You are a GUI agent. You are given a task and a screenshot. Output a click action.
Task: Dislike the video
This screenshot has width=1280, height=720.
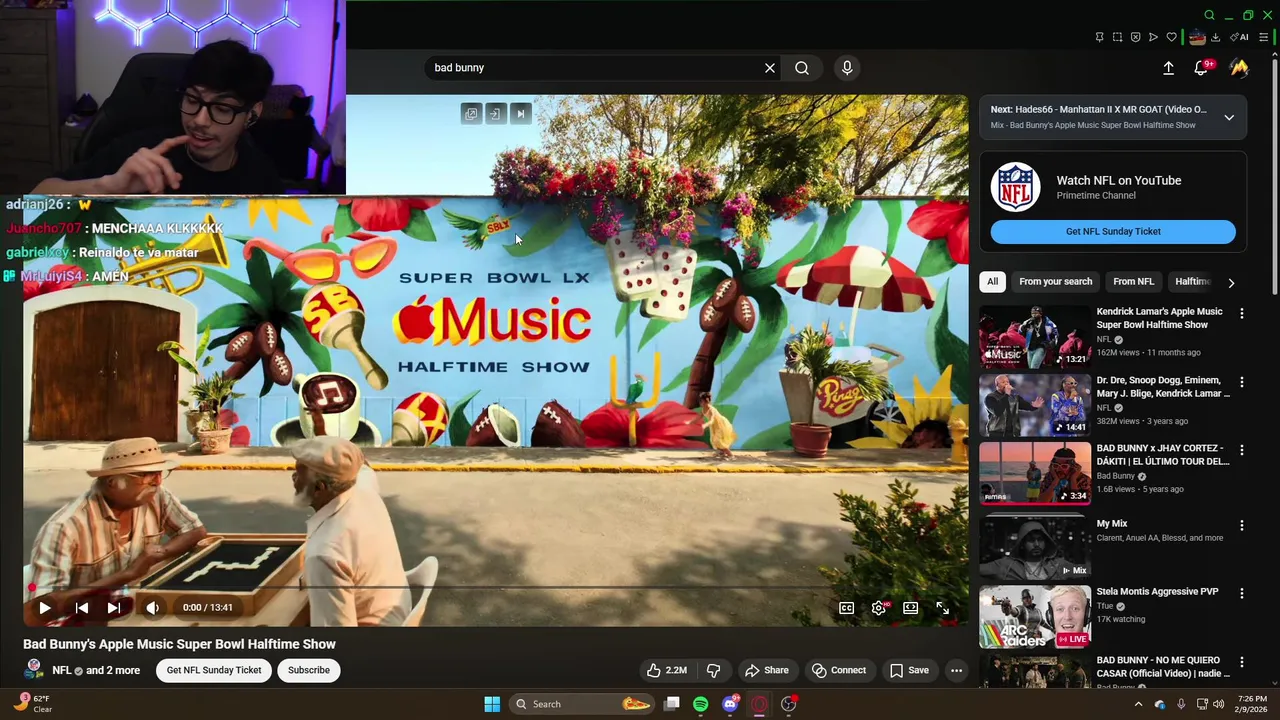[713, 670]
